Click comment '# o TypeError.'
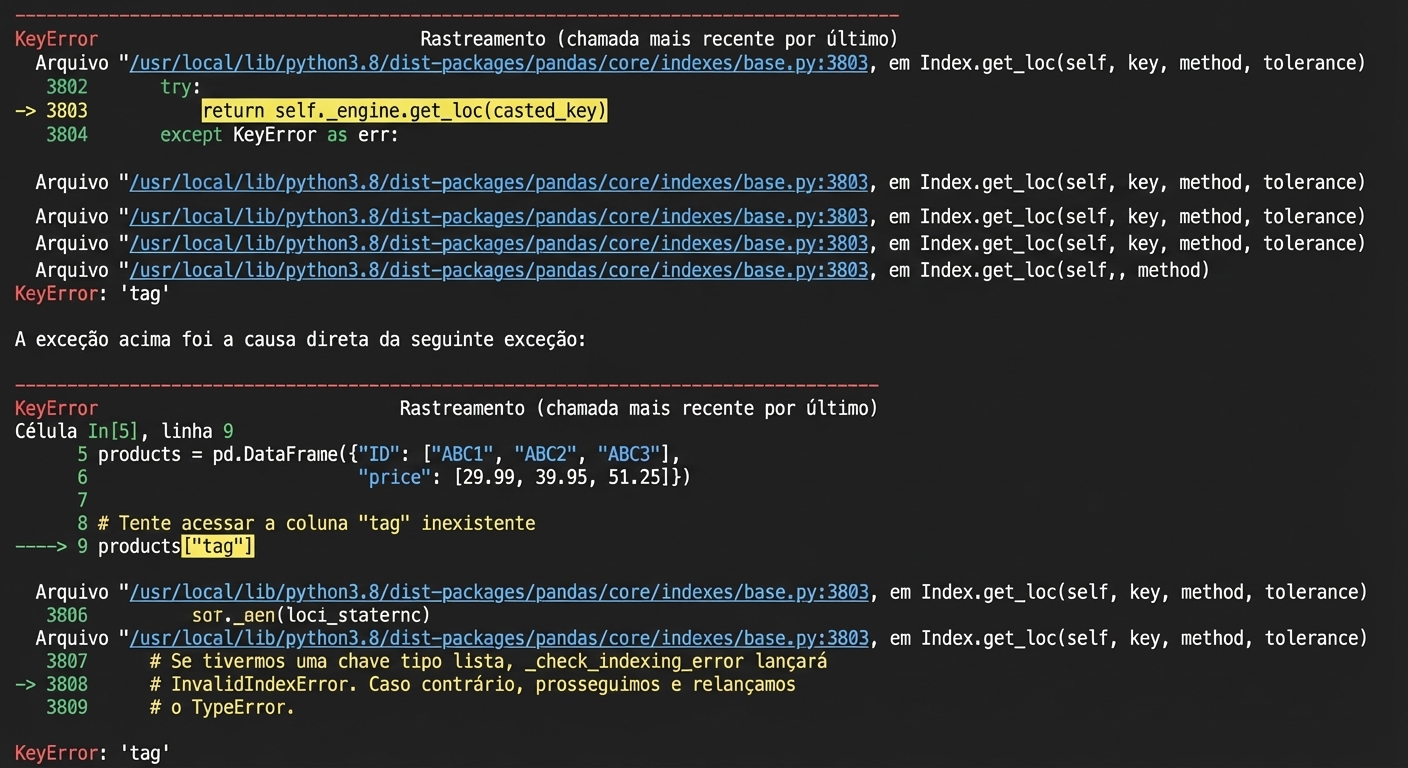This screenshot has width=1408, height=768. [x=222, y=707]
